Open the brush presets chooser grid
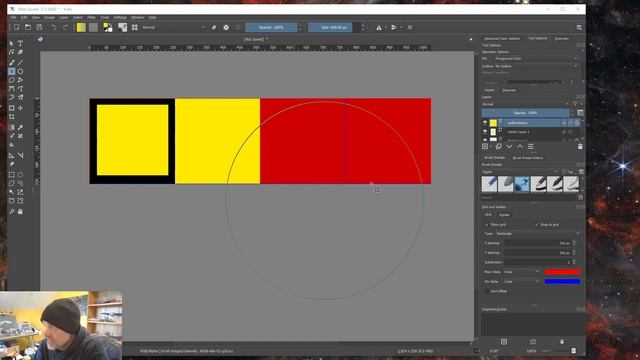 click(x=135, y=27)
